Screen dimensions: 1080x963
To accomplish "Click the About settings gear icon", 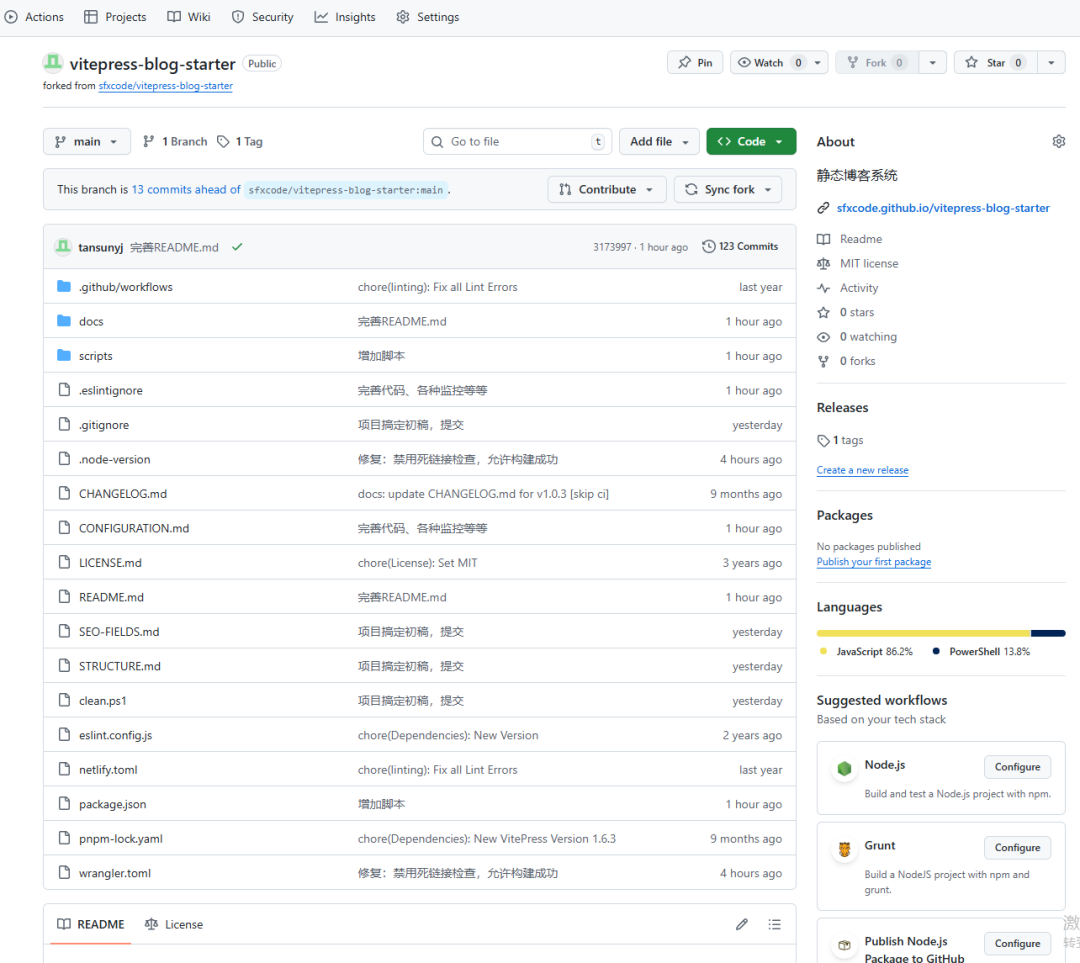I will coord(1058,142).
